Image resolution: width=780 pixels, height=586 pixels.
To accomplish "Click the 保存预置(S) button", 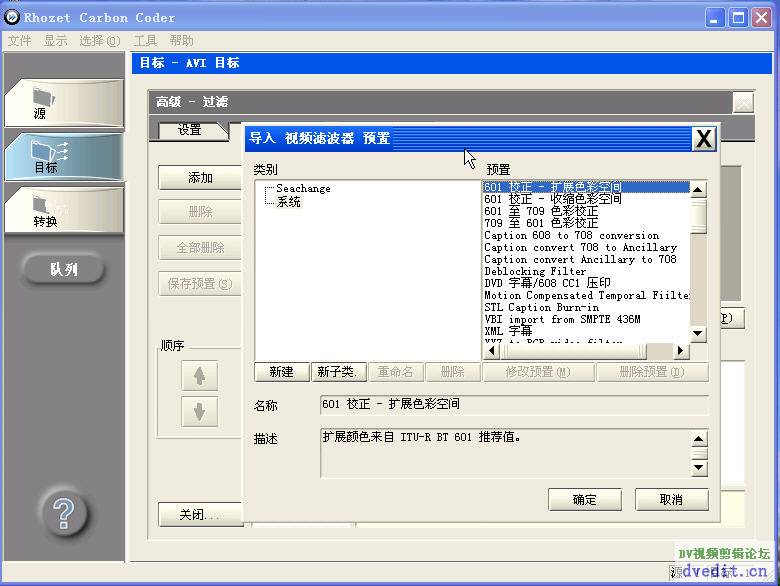I will pos(200,284).
